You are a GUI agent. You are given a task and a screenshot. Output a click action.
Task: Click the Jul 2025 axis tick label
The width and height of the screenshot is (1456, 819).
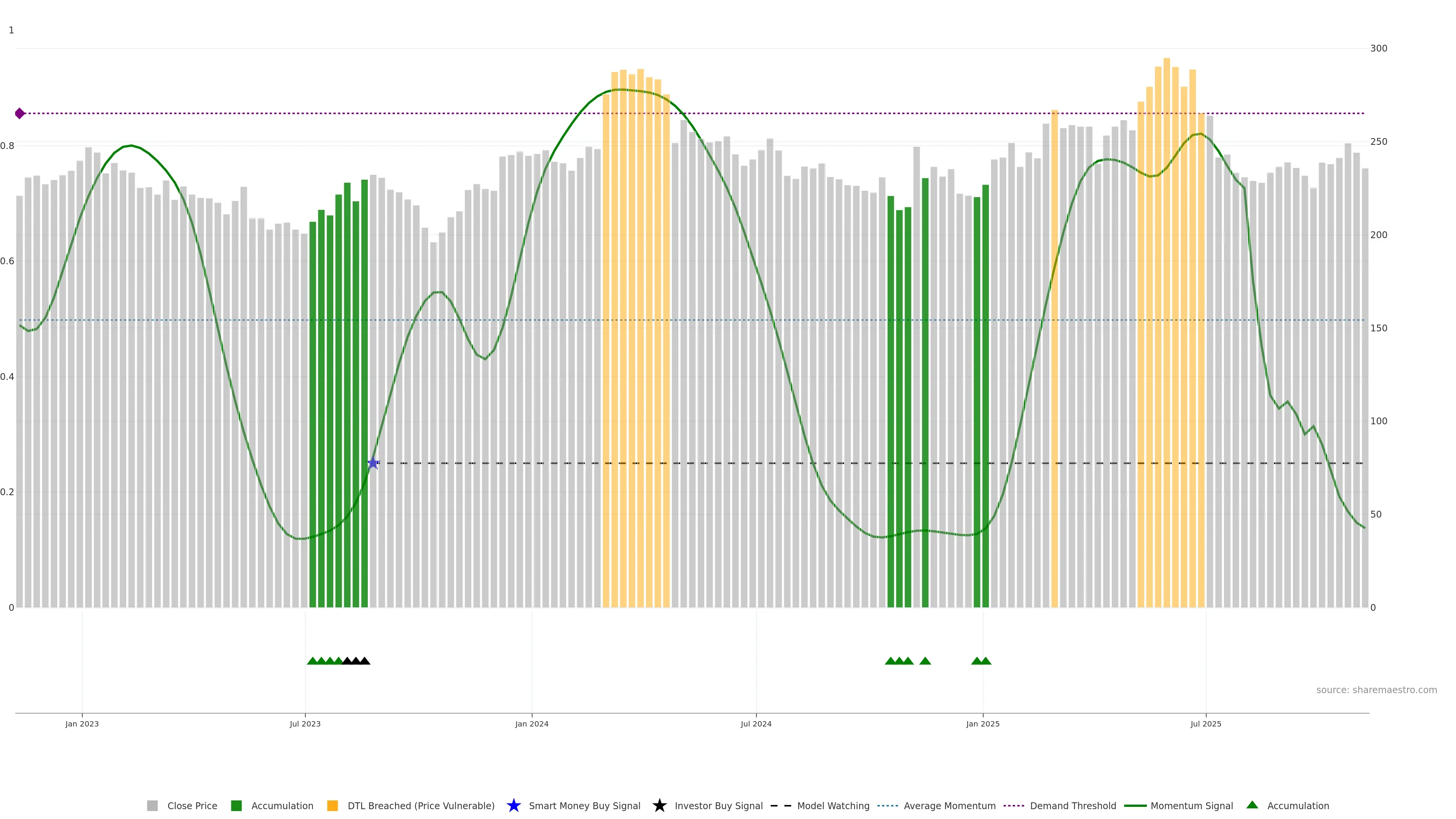(x=1206, y=723)
